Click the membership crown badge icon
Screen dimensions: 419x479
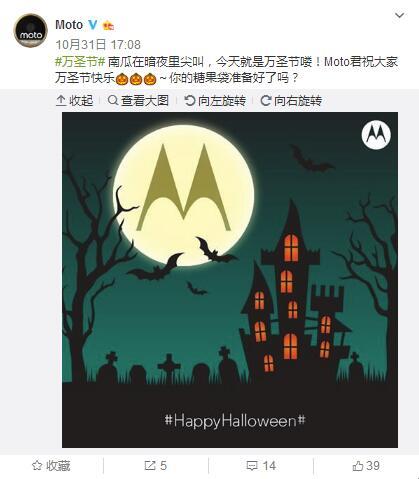(109, 25)
